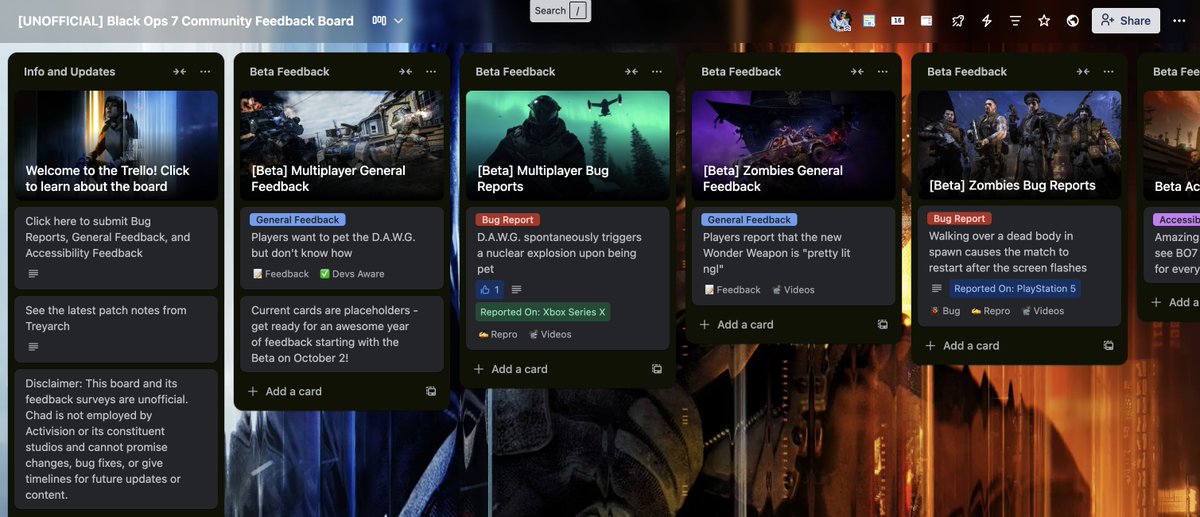Image resolution: width=1200 pixels, height=517 pixels.
Task: Click Devs Aware tag on D.A.W.G. card
Action: (x=352, y=274)
